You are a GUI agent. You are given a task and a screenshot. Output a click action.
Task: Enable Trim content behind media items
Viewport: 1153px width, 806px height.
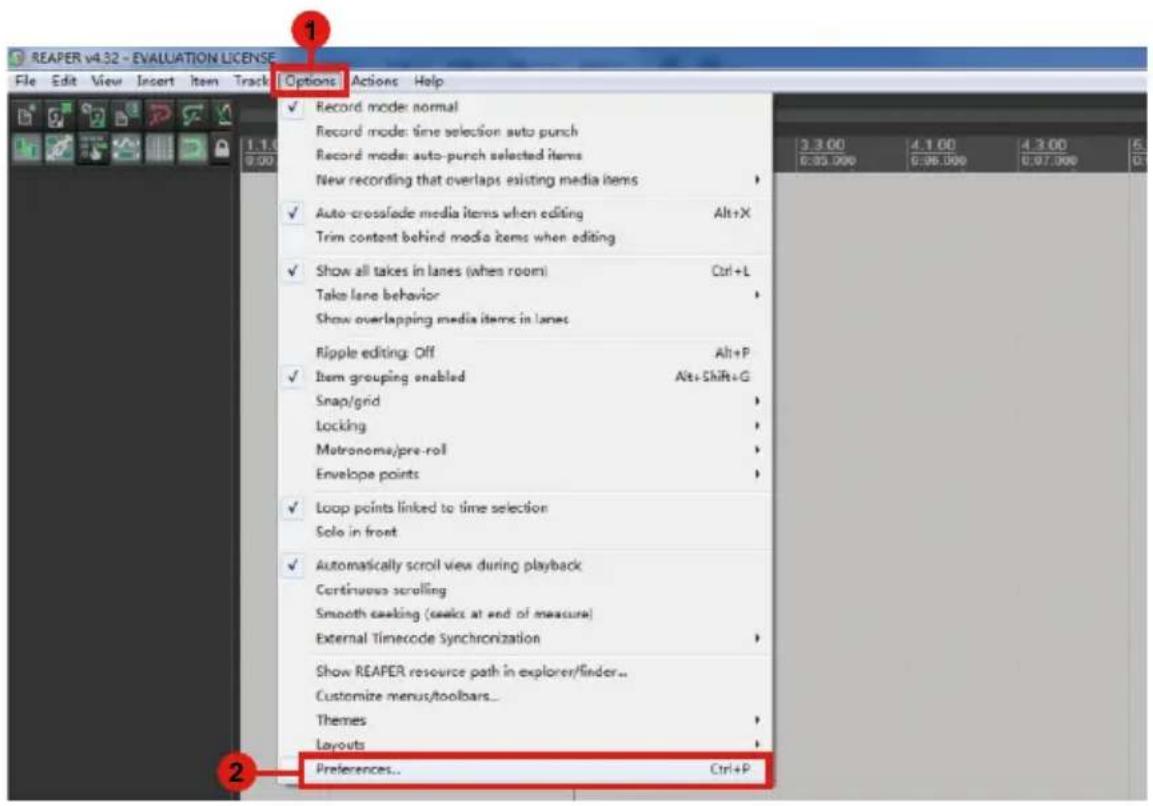pyautogui.click(x=525, y=238)
